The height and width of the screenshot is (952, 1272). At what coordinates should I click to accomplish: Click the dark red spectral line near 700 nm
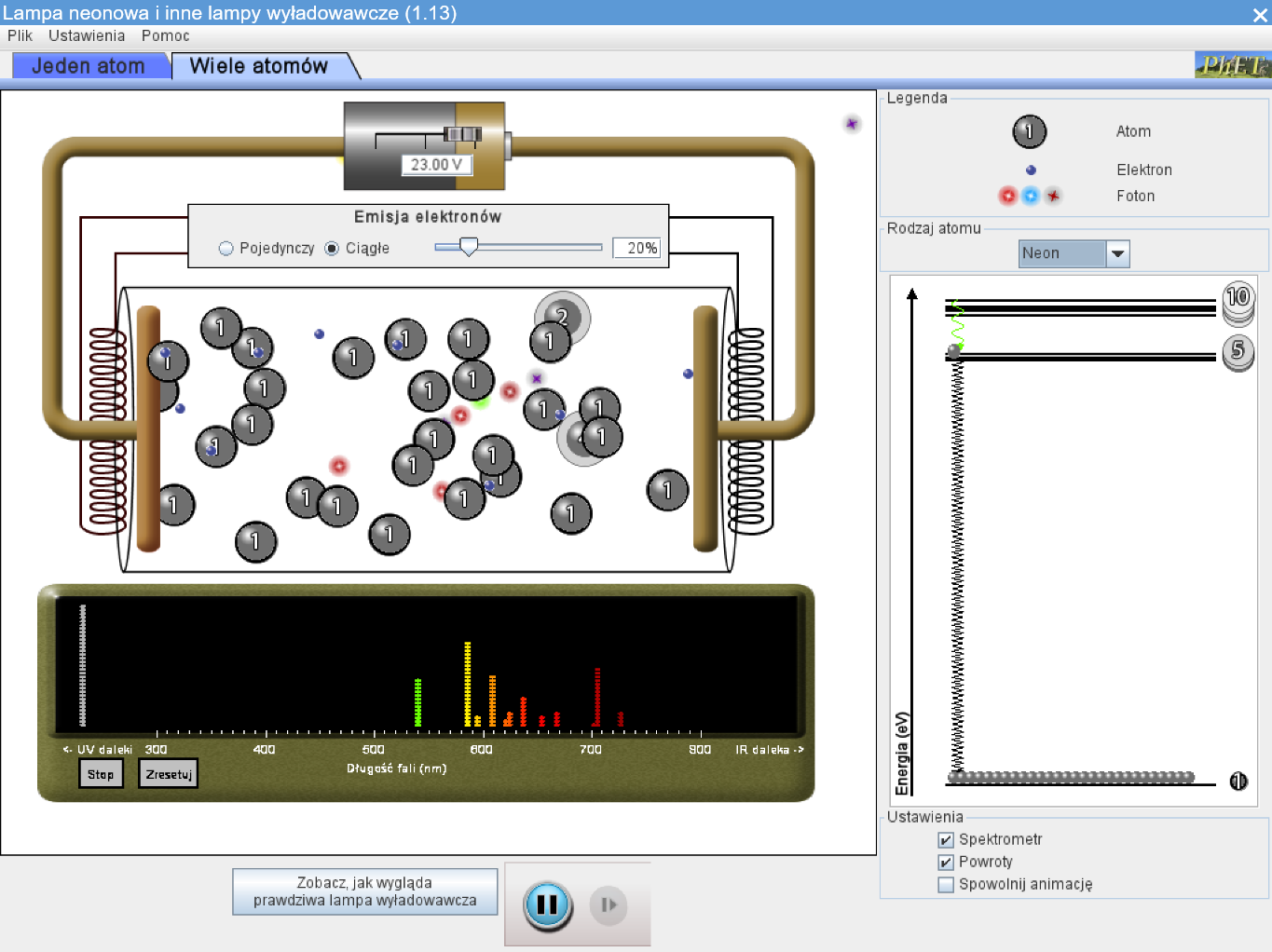click(x=597, y=697)
